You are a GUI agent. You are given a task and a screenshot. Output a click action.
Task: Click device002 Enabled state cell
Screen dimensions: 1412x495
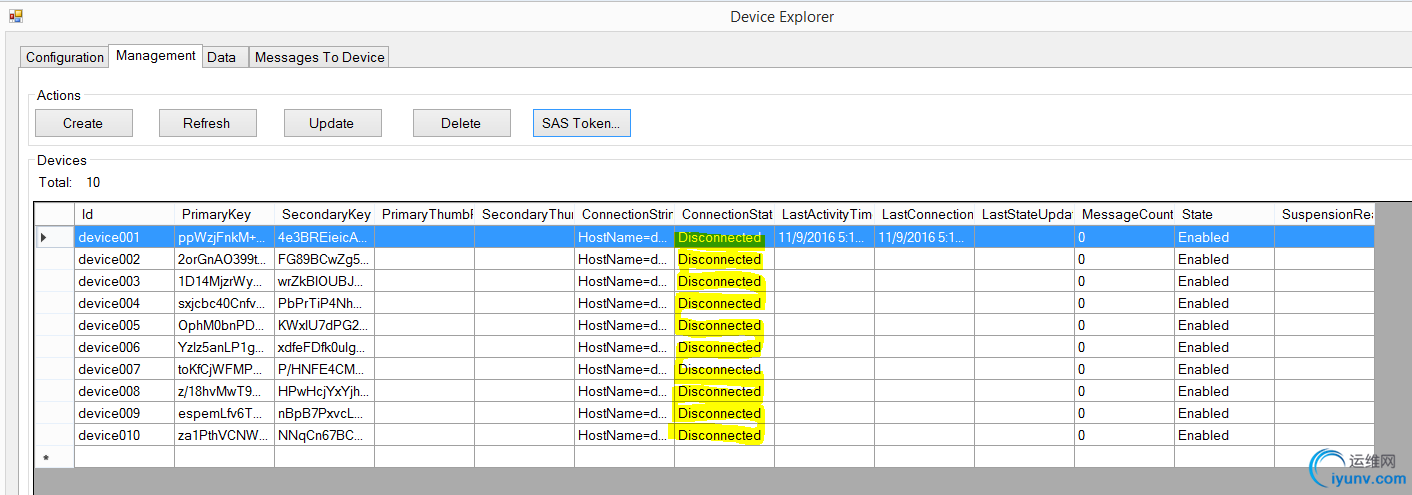[x=1224, y=259]
